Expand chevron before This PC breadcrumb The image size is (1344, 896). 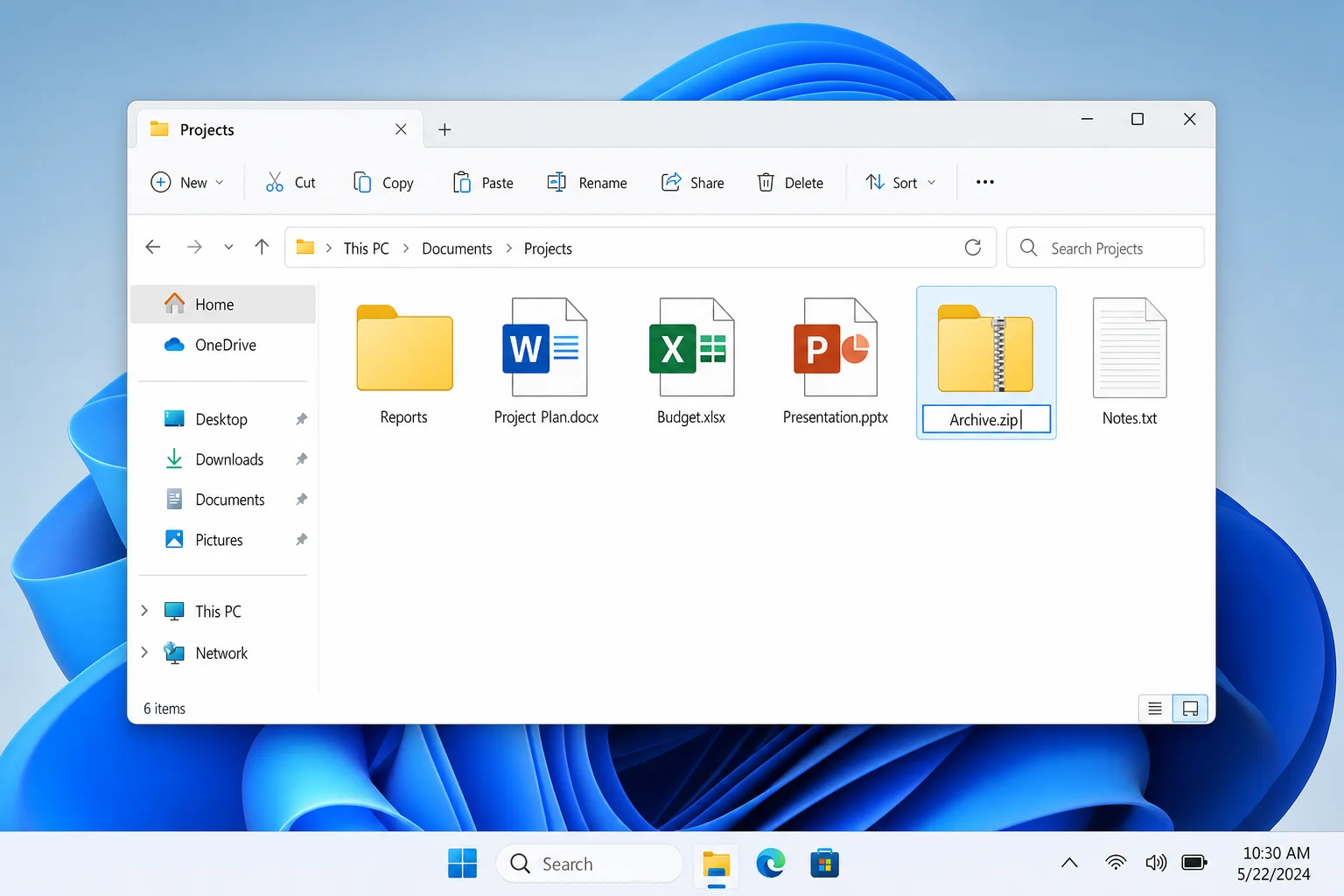point(328,248)
